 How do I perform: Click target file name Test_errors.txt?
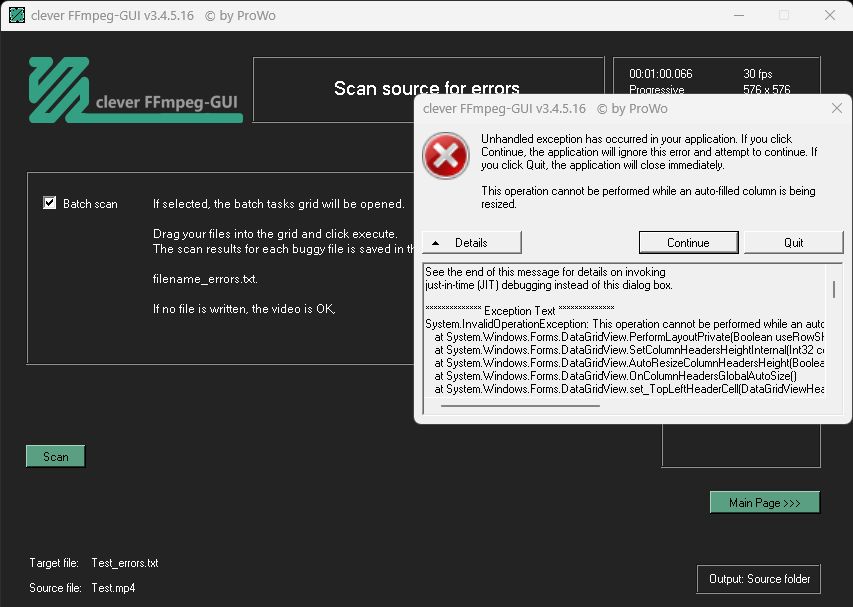tap(125, 563)
